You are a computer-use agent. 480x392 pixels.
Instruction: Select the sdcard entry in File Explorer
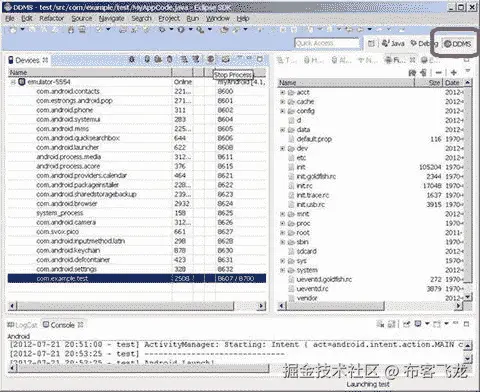(306, 251)
